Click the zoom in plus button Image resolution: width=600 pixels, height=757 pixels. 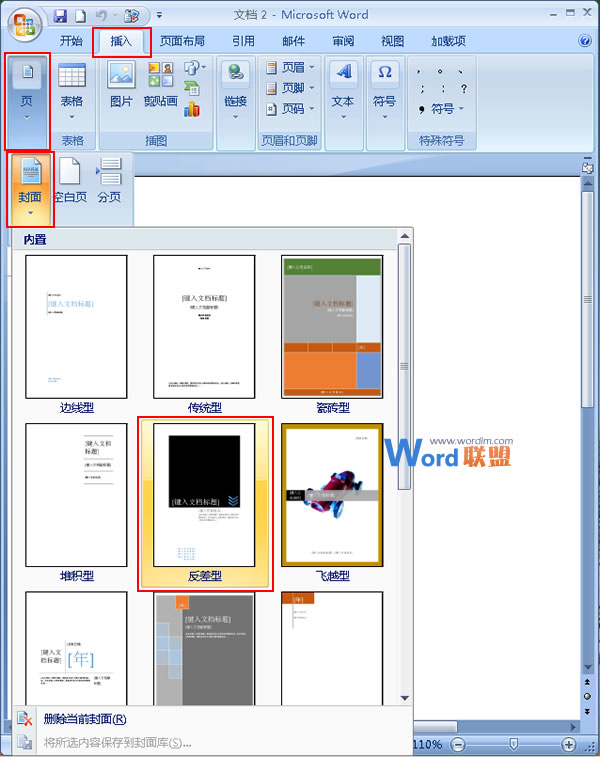(569, 744)
